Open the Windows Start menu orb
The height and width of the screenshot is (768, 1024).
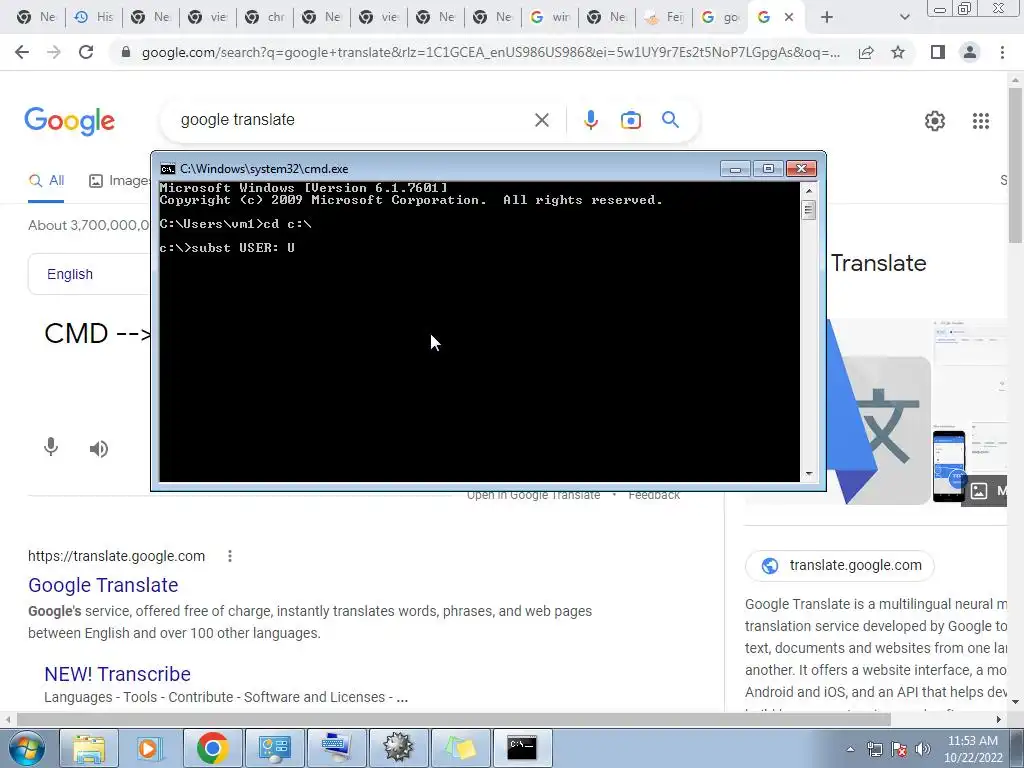click(x=25, y=748)
